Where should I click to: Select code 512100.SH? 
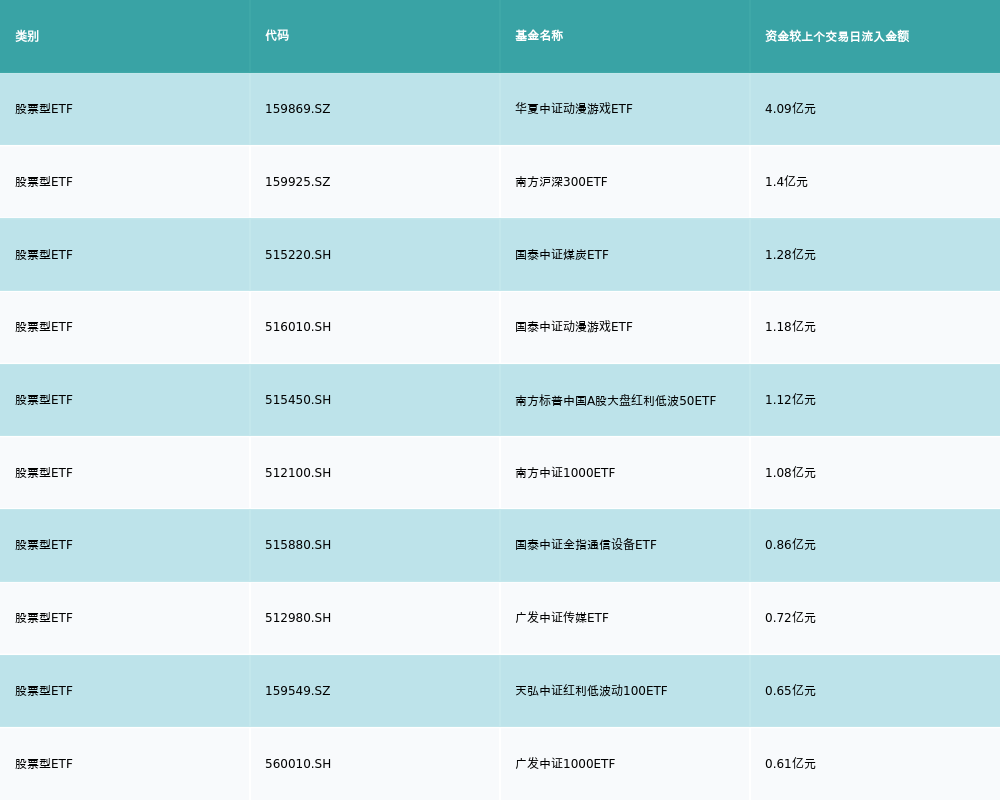click(298, 473)
